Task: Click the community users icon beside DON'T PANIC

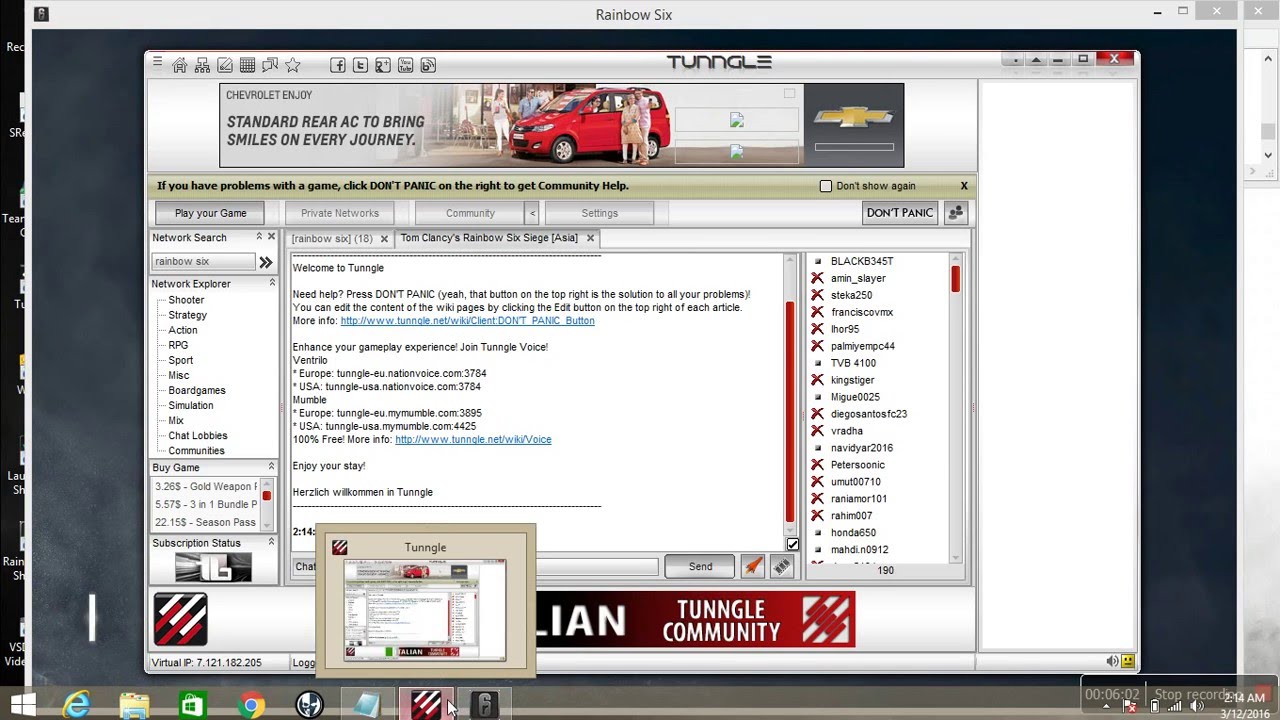Action: pos(956,213)
